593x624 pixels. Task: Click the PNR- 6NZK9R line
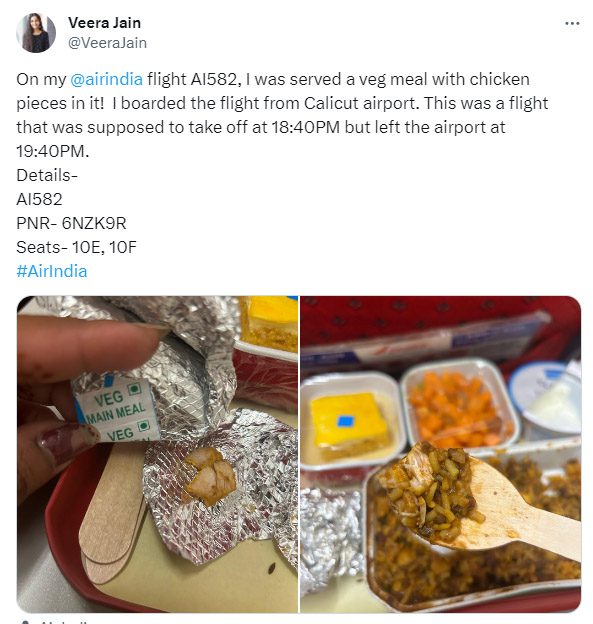point(71,223)
